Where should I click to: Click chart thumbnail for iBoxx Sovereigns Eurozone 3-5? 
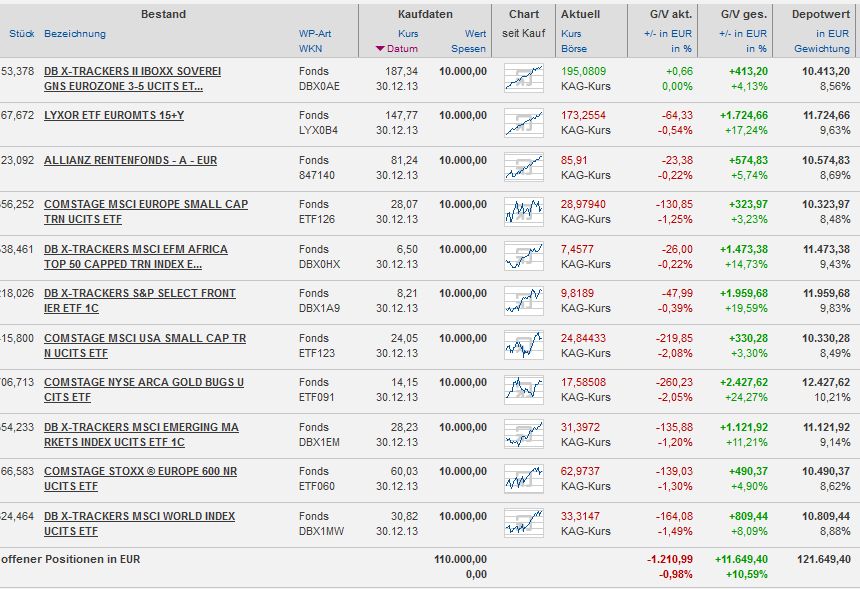click(524, 78)
